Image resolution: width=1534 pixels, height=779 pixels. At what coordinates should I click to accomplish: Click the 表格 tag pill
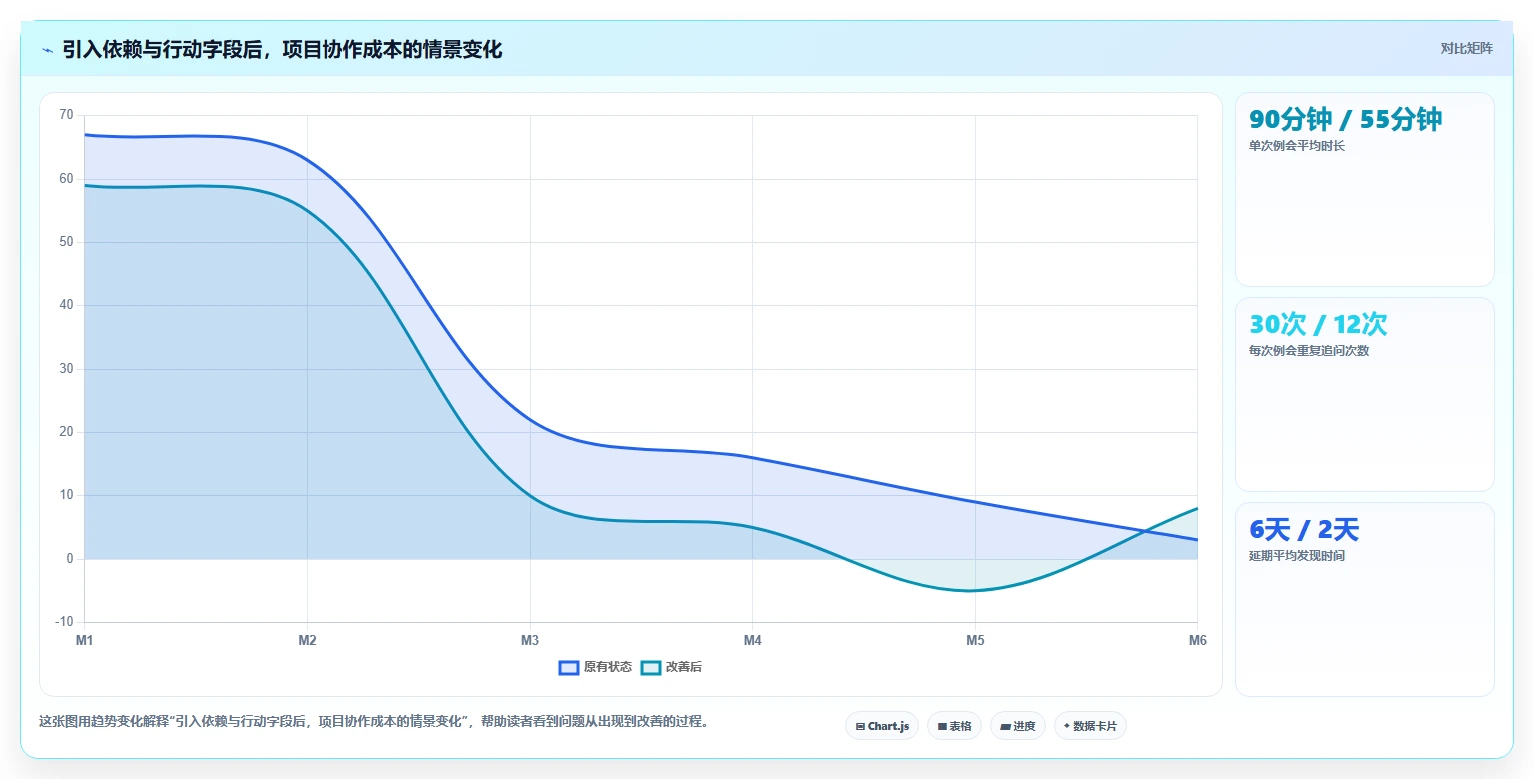tap(954, 726)
